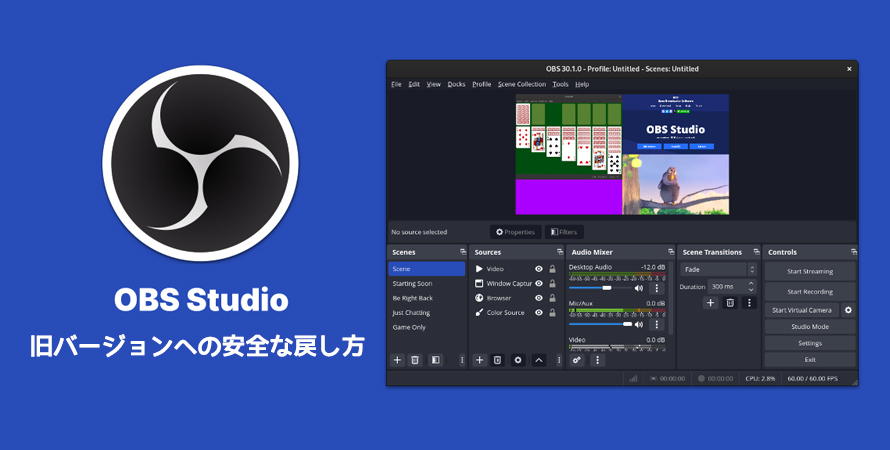Pop out the Controls dock icon

[x=853, y=252]
